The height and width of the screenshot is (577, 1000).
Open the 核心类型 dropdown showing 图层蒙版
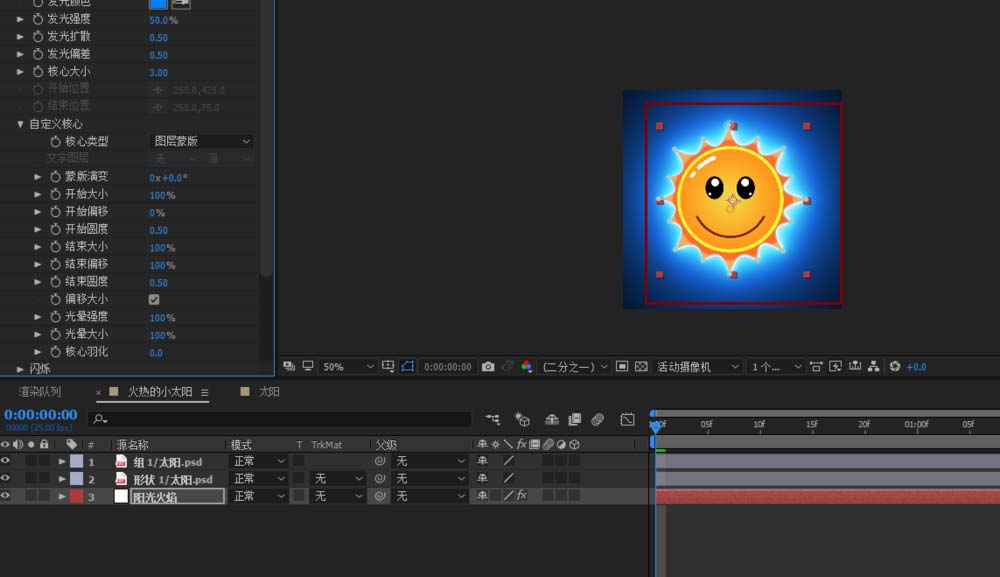tap(202, 142)
